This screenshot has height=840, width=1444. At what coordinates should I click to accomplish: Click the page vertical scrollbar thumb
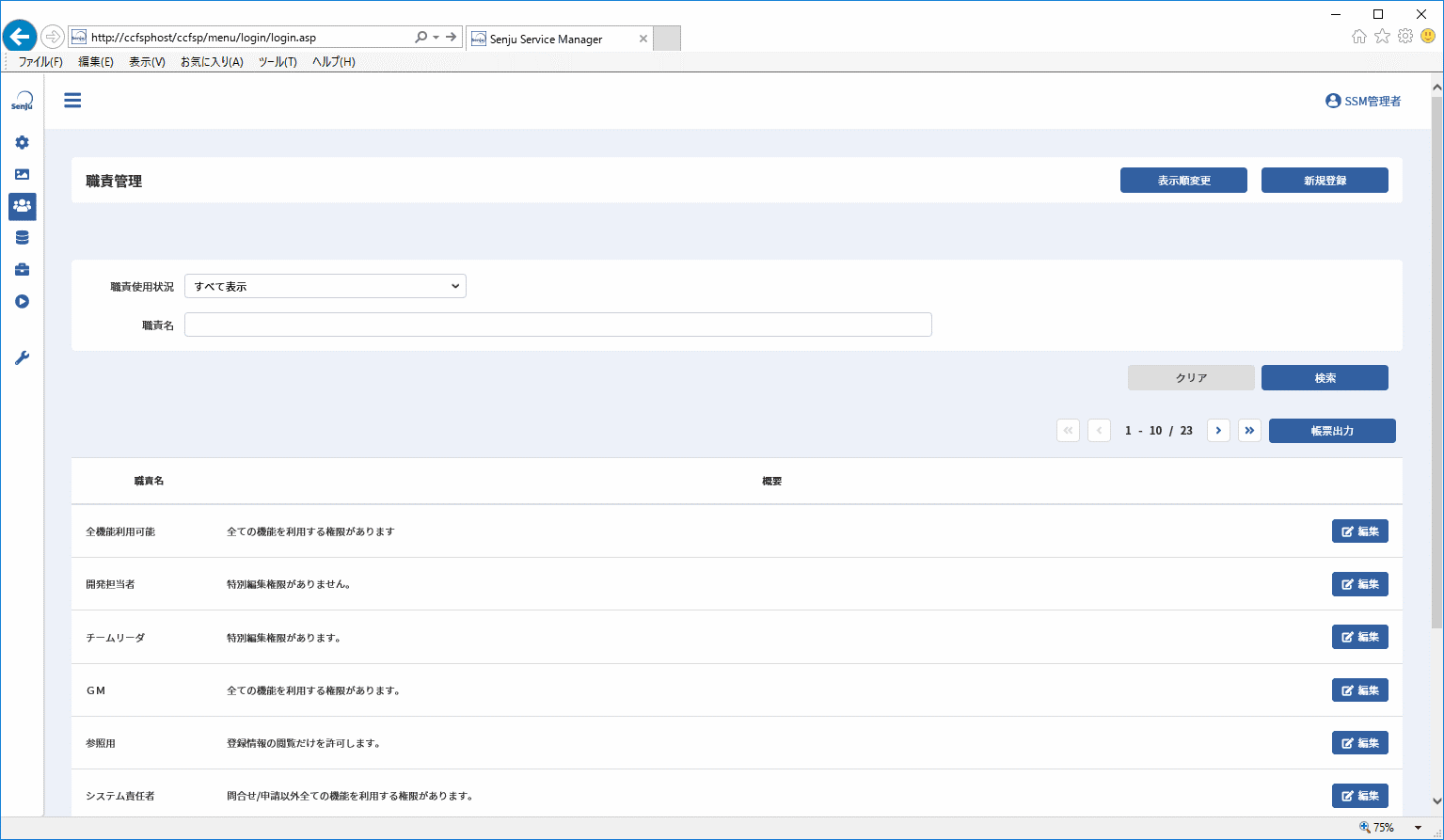1436,362
